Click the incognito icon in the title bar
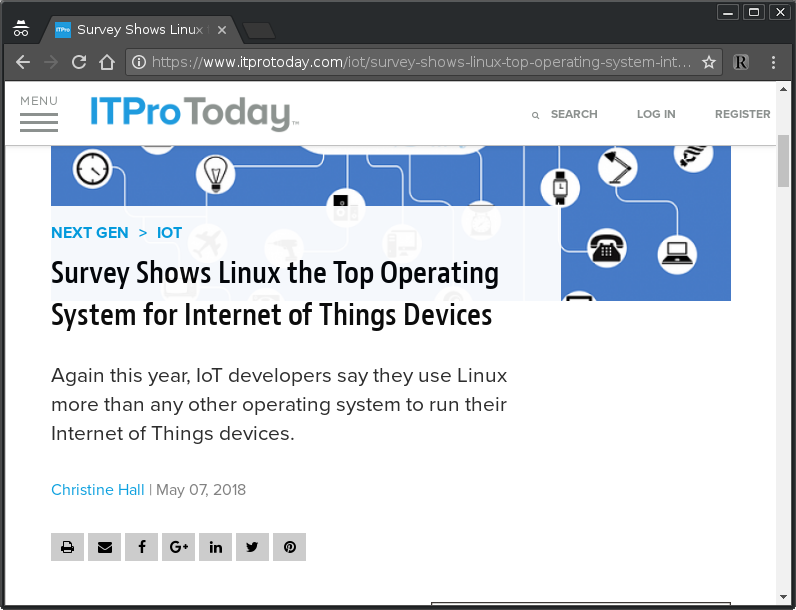The image size is (796, 610). 21,28
